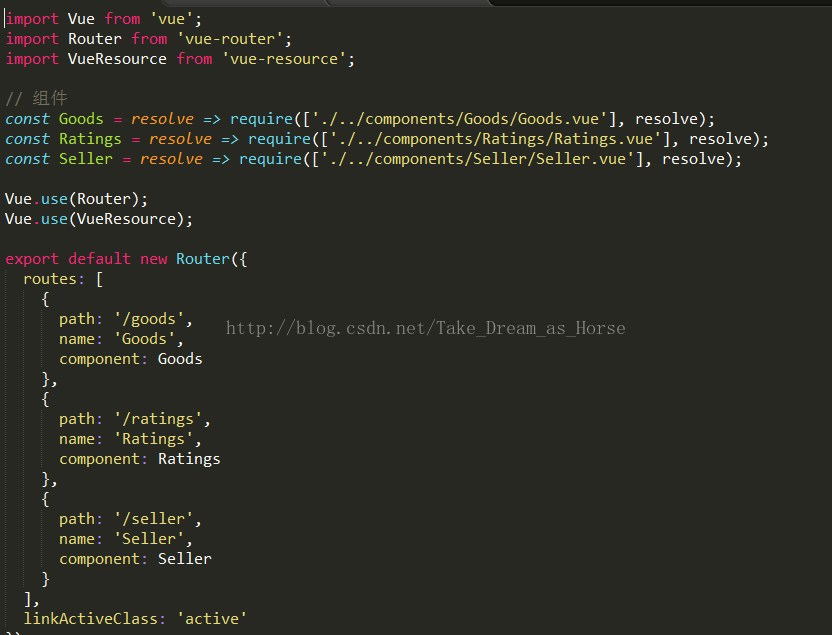Click the 'new' keyword before Router
Screen dimensions: 832x635
pos(153,259)
